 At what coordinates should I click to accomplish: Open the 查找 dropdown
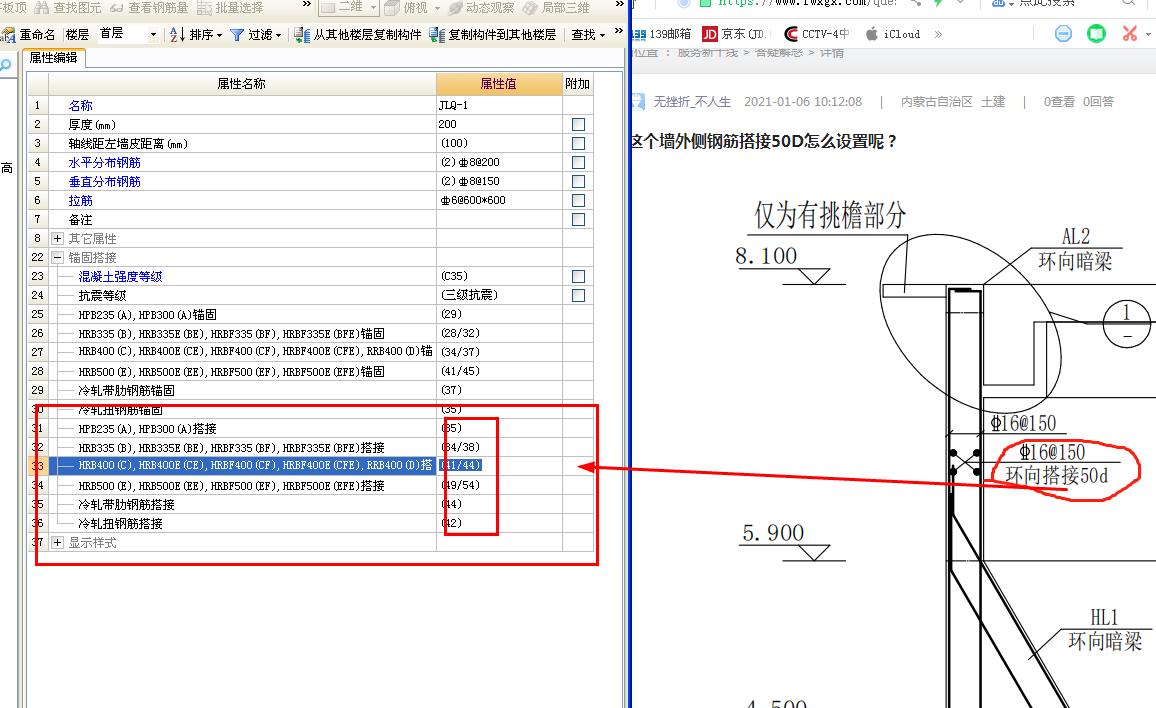(588, 35)
